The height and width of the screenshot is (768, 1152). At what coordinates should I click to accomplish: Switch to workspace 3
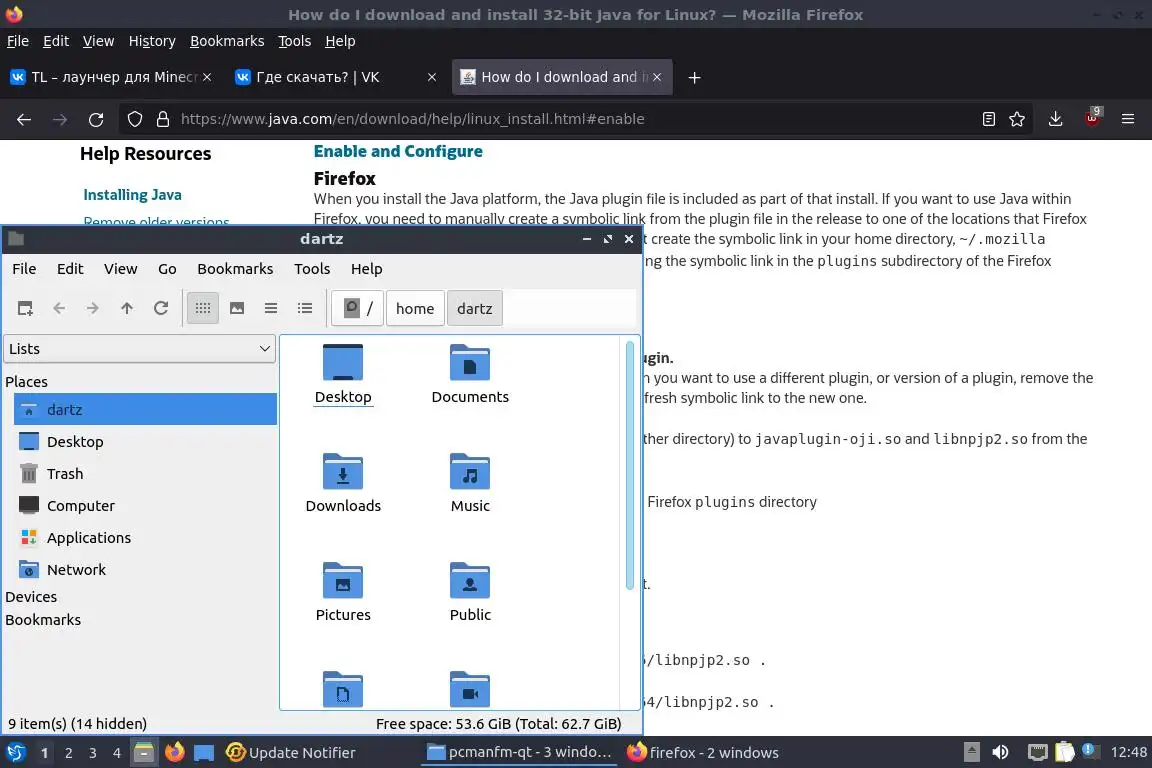[x=93, y=753]
